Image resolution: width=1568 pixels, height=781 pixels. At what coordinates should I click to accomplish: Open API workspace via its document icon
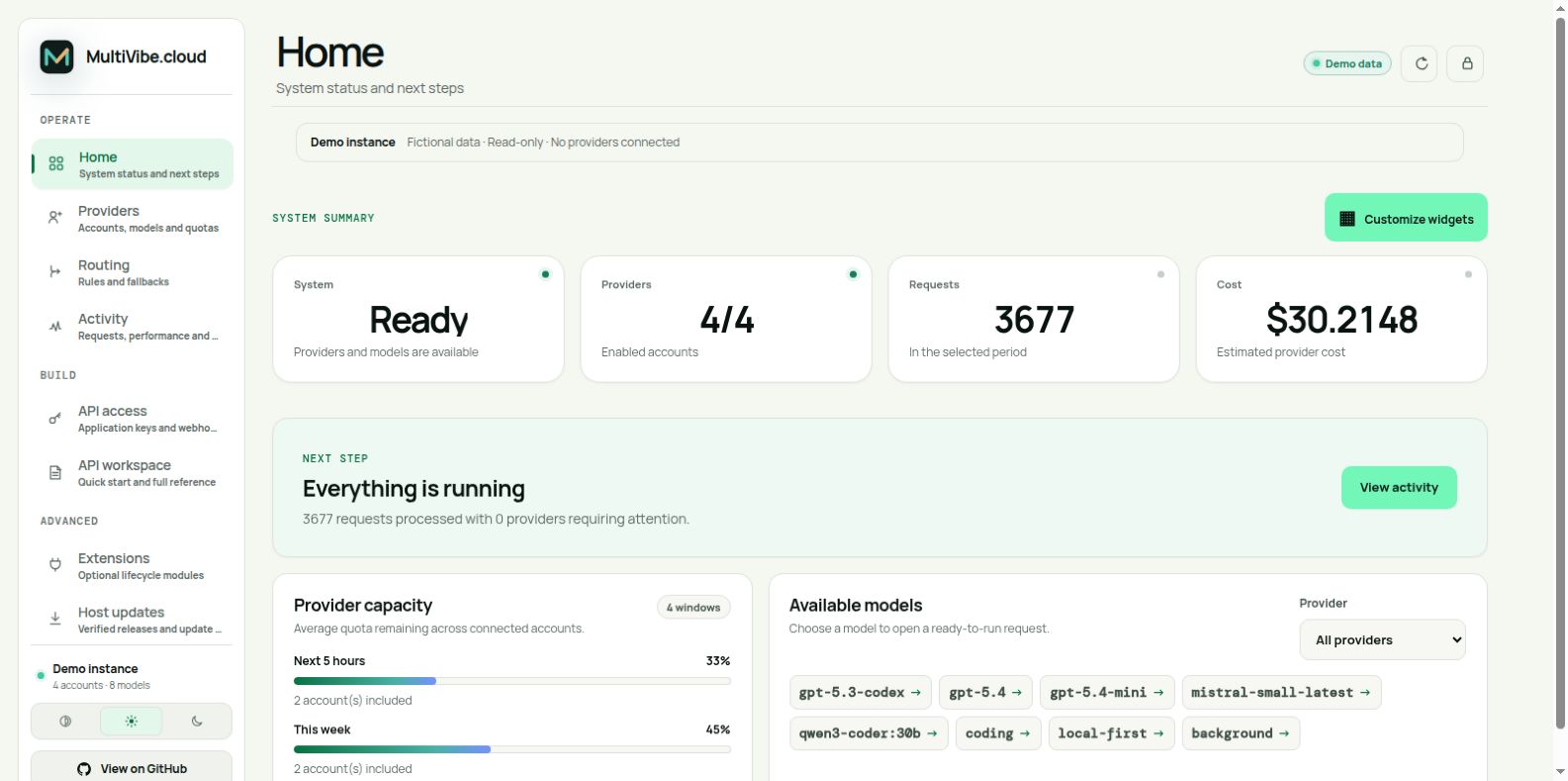pyautogui.click(x=55, y=473)
